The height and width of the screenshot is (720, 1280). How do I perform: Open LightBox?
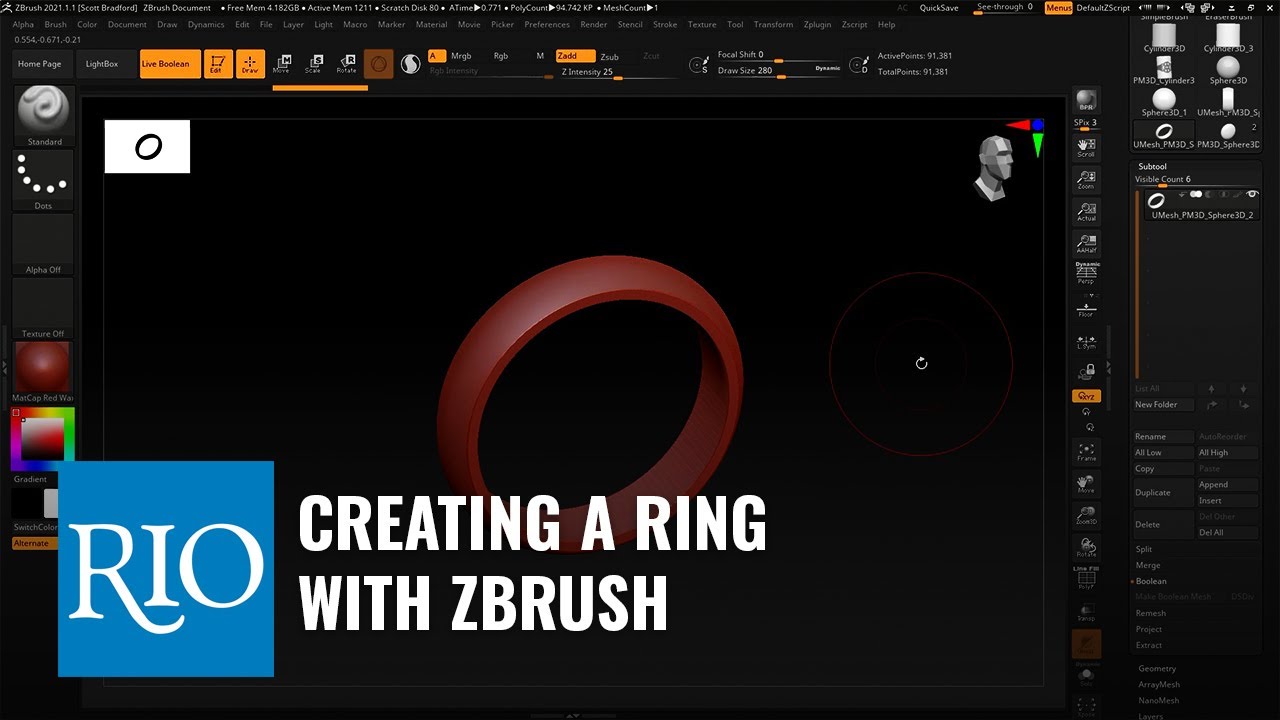tap(102, 64)
